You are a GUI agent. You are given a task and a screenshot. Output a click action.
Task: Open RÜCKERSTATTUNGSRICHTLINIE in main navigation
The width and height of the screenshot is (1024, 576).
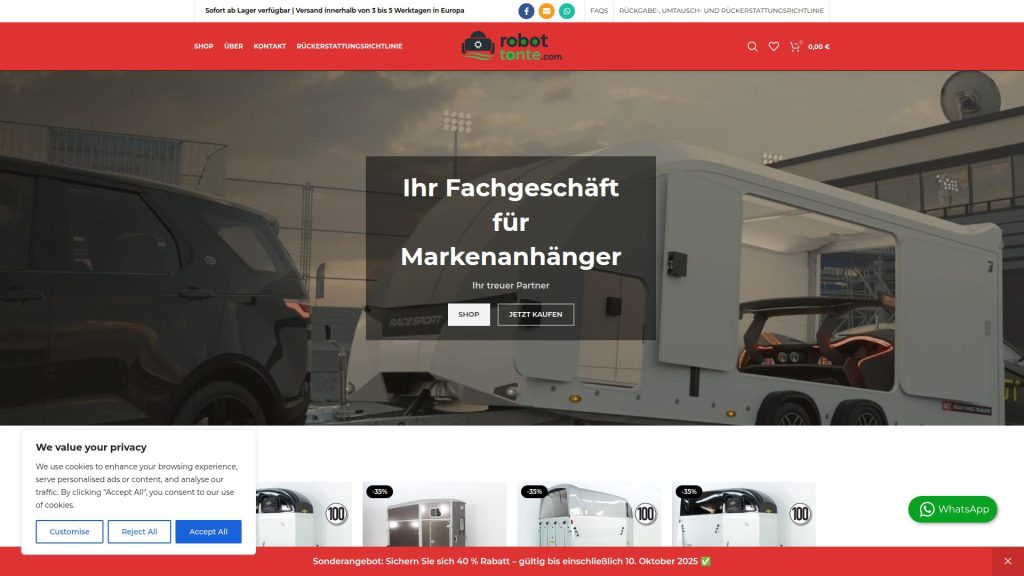coord(349,46)
